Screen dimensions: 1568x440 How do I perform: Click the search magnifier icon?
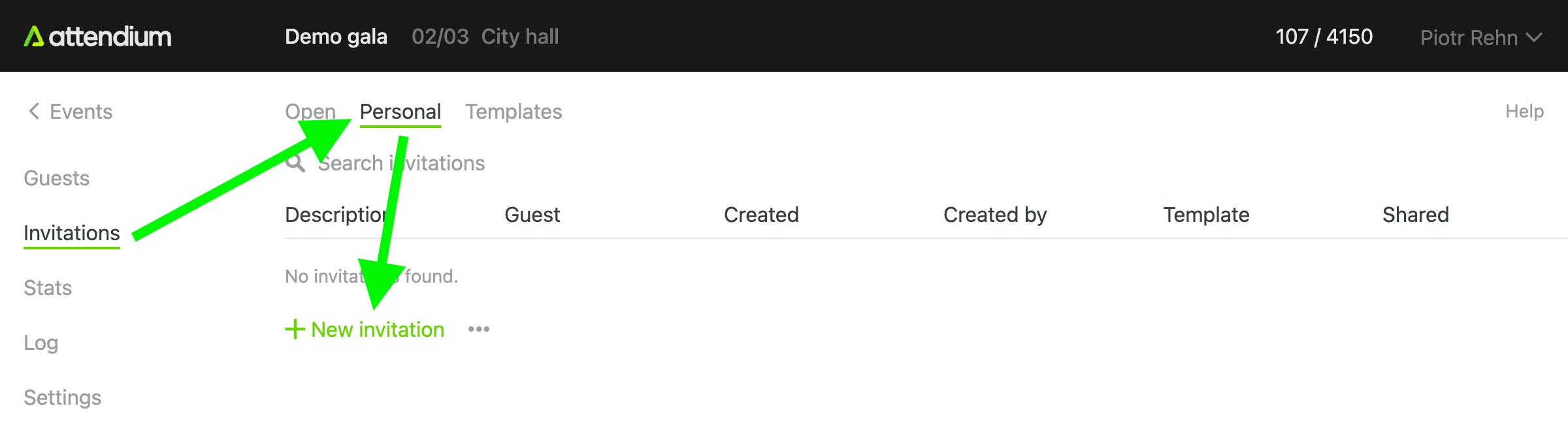click(x=295, y=163)
